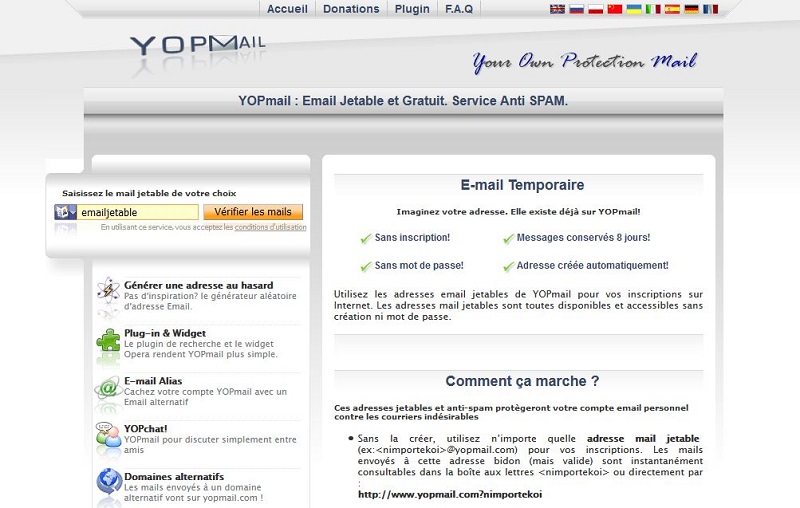The height and width of the screenshot is (508, 800).
Task: Click the Sans inscription! text
Action: (x=412, y=238)
